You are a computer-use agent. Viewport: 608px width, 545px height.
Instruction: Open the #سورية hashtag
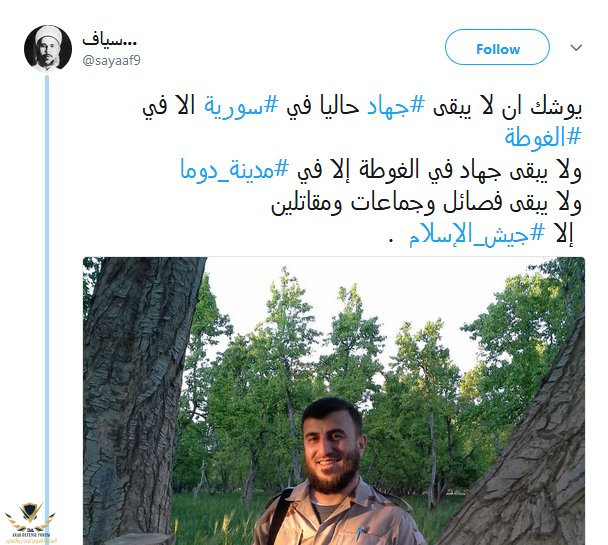pyautogui.click(x=241, y=106)
